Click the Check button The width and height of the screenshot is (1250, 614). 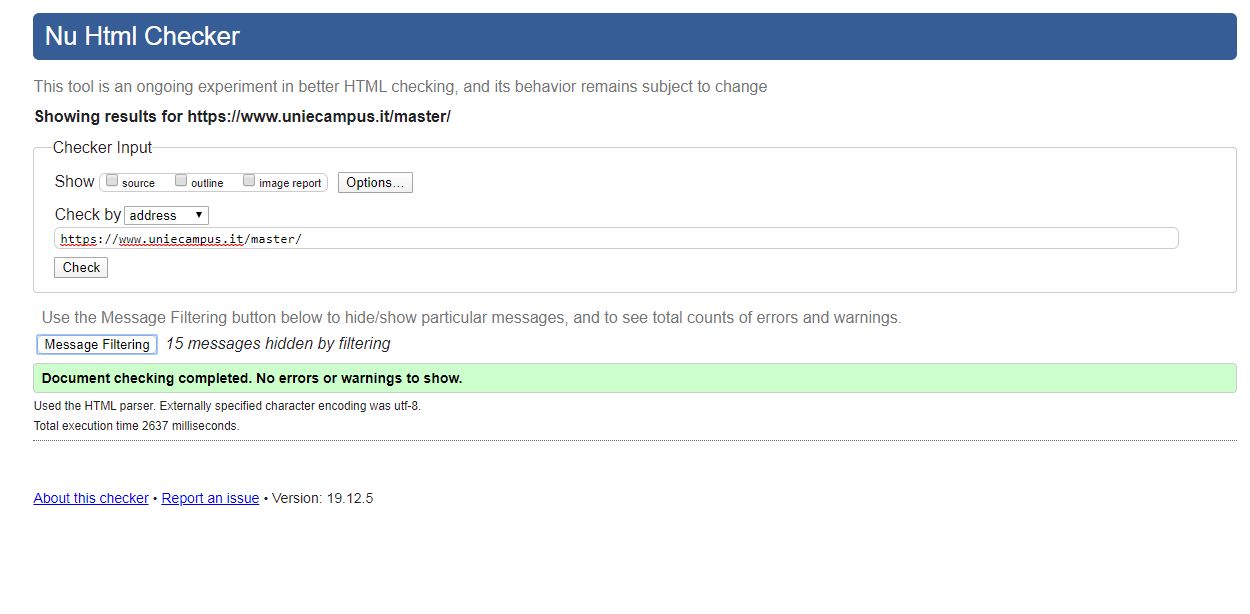click(81, 267)
